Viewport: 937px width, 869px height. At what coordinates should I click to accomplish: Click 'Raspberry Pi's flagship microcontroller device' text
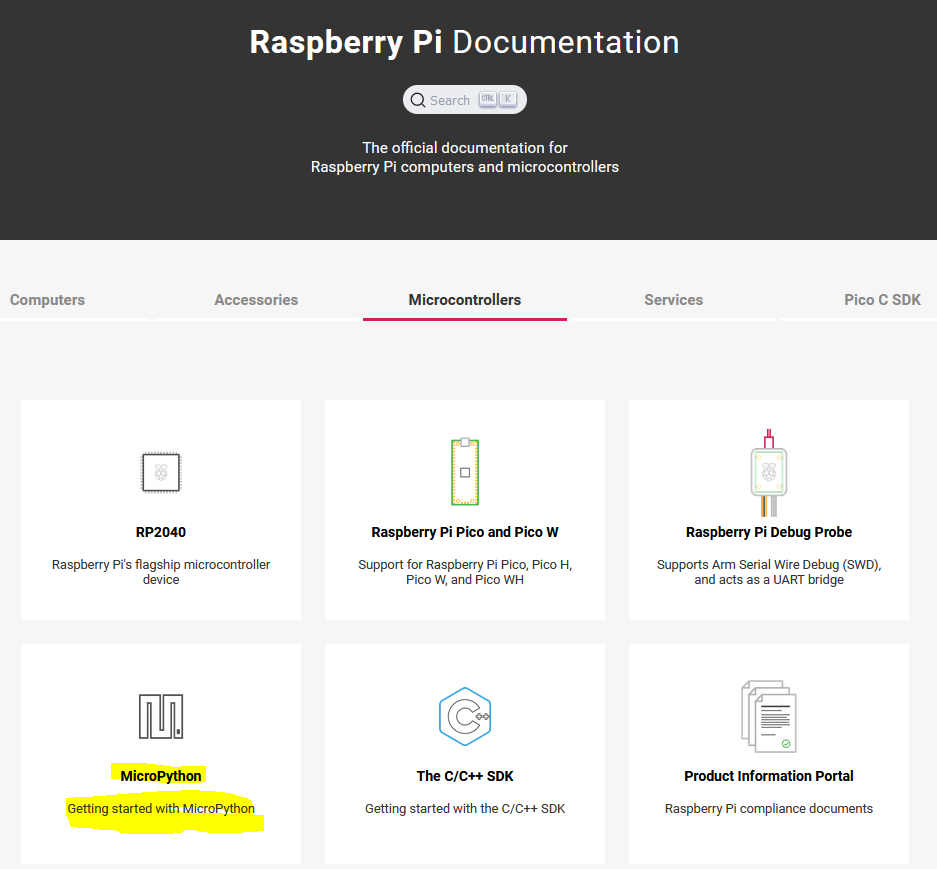coord(161,572)
